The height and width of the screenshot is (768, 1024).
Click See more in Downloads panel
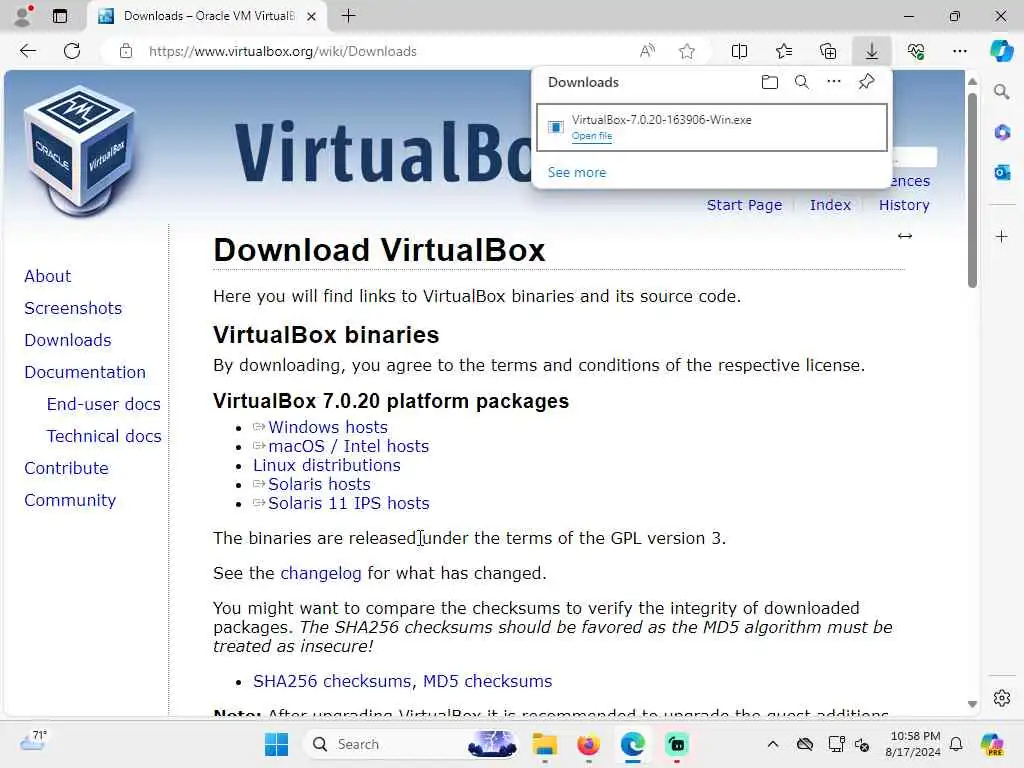point(577,172)
